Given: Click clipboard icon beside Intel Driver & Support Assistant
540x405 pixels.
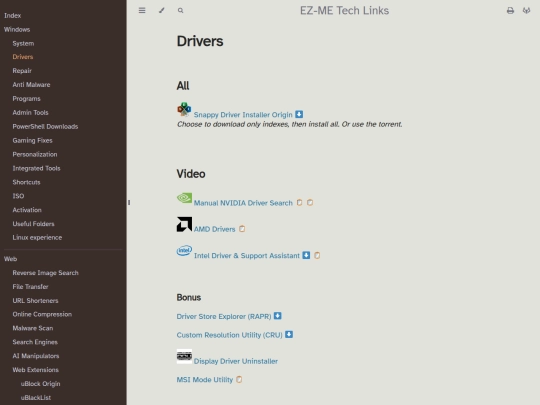Looking at the screenshot, I should (317, 255).
